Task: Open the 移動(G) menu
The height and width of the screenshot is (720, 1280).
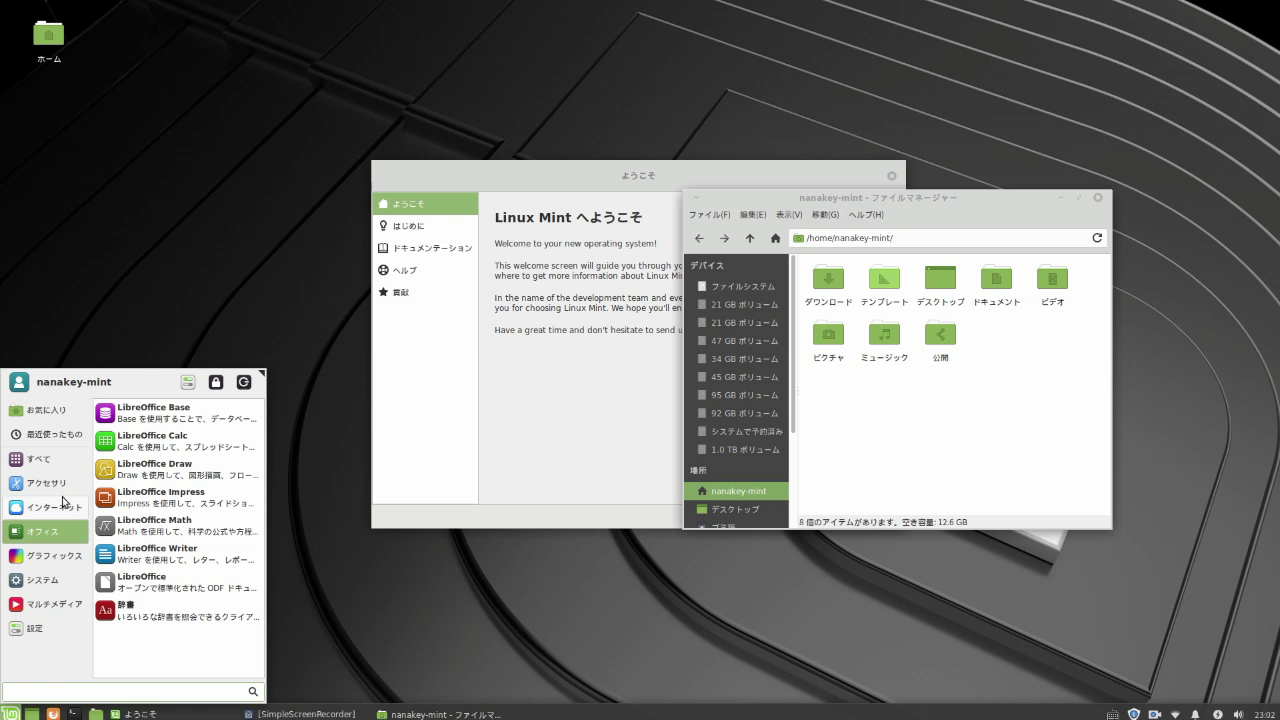Action: click(x=825, y=215)
